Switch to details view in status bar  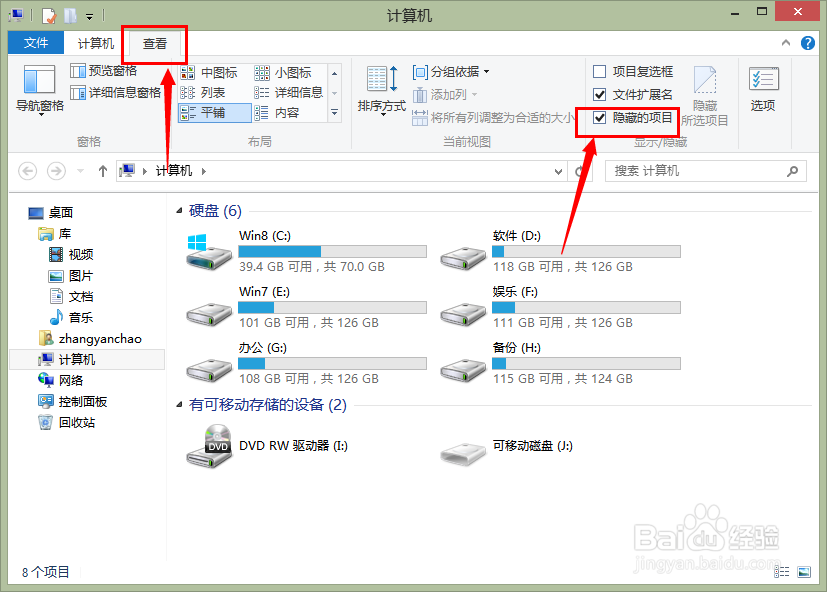point(782,572)
